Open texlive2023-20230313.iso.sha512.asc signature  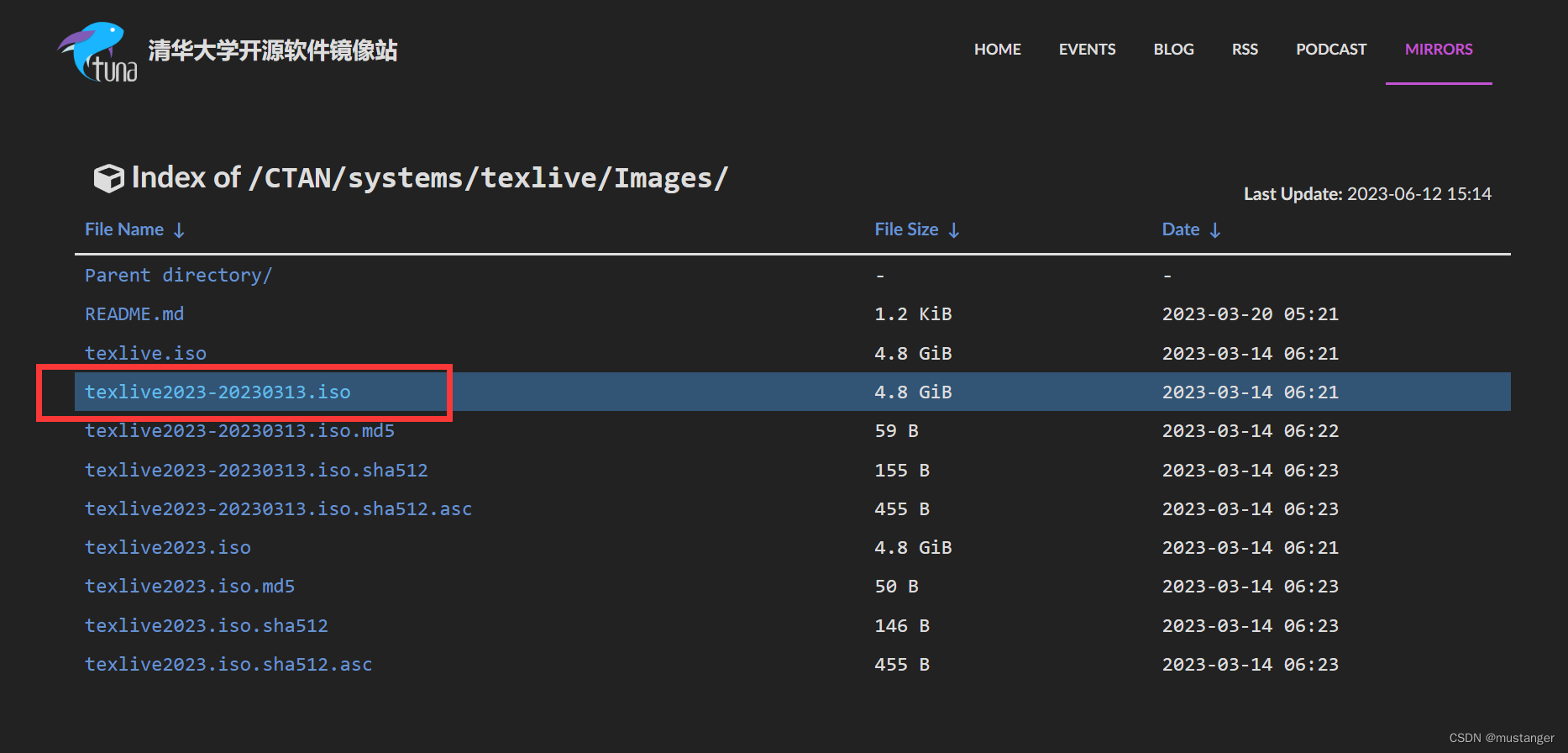(x=278, y=508)
